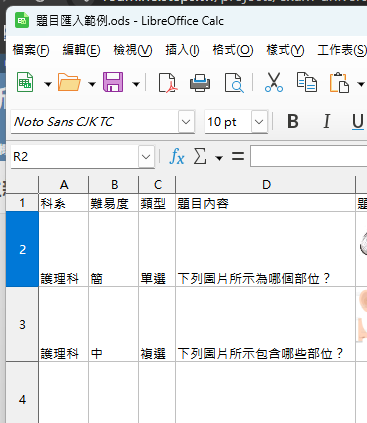Open the 格式(O) menu
Image resolution: width=367 pixels, height=423 pixels.
(x=233, y=50)
